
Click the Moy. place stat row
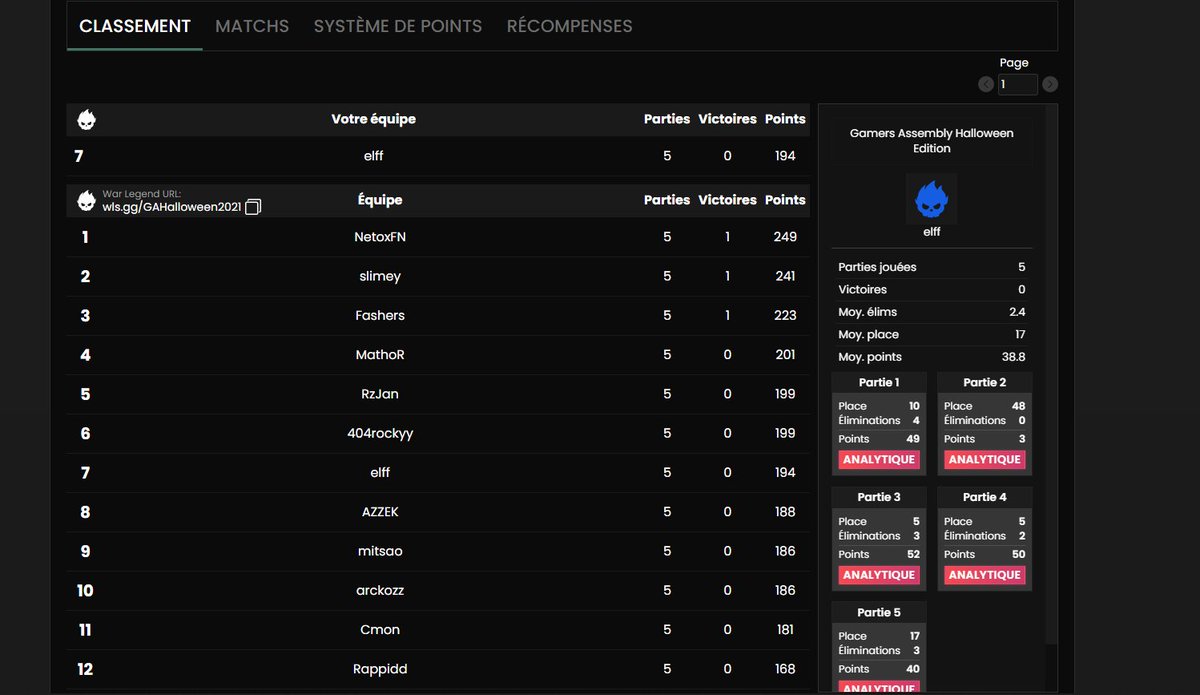coord(931,335)
